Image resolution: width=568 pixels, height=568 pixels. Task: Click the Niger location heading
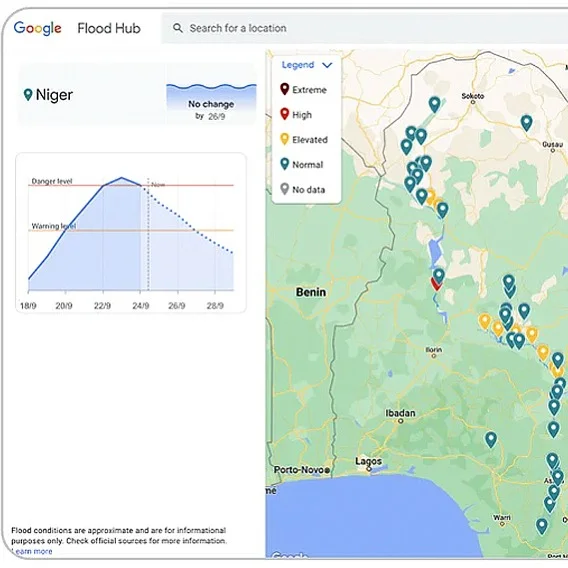click(x=54, y=95)
